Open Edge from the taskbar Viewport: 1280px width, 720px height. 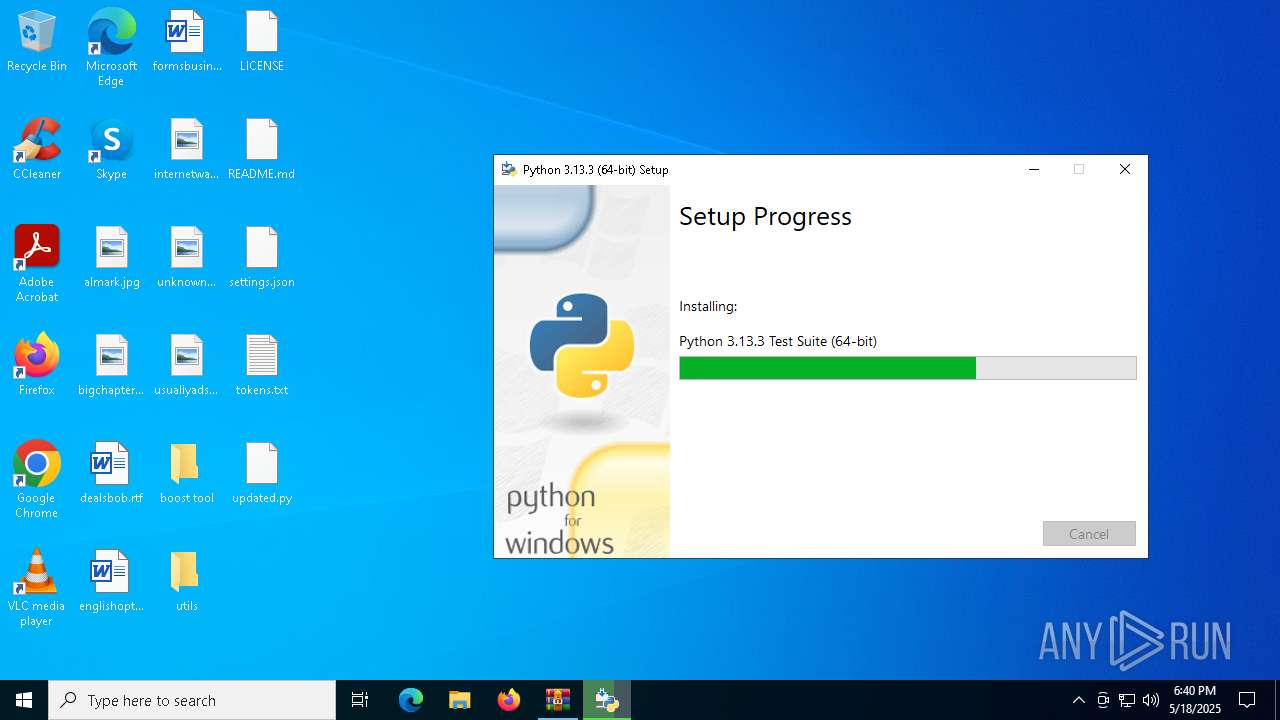point(411,700)
